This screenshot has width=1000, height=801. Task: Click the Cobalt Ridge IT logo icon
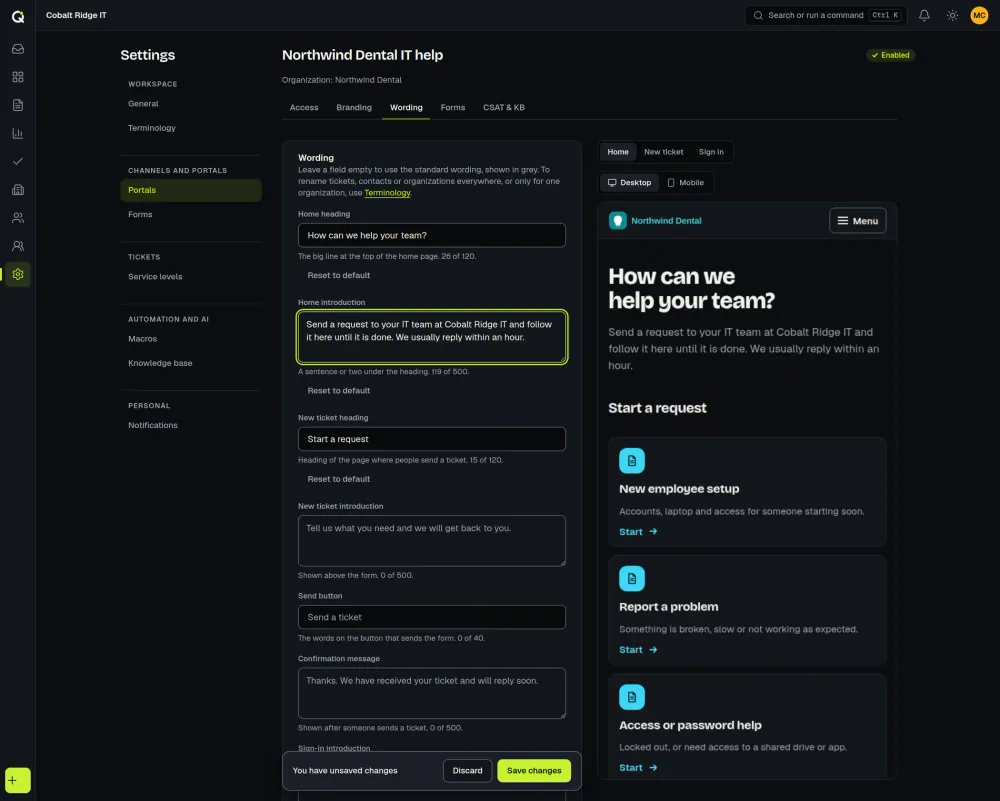[18, 16]
